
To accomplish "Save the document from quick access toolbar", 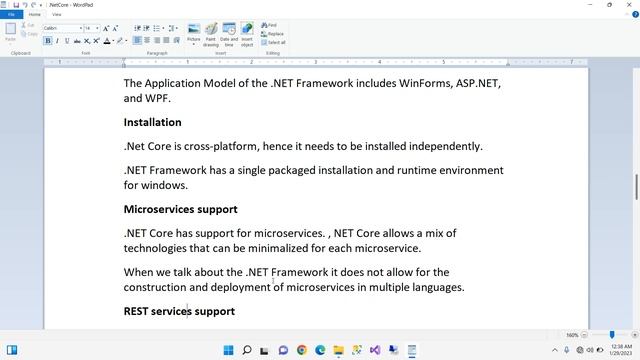I will 16,5.
